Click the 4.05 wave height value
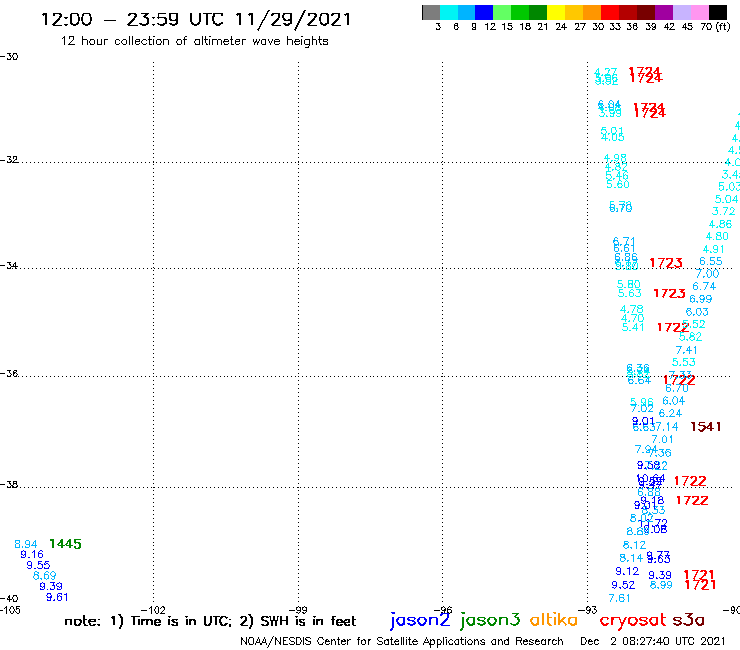This screenshot has width=740, height=650. tap(613, 137)
